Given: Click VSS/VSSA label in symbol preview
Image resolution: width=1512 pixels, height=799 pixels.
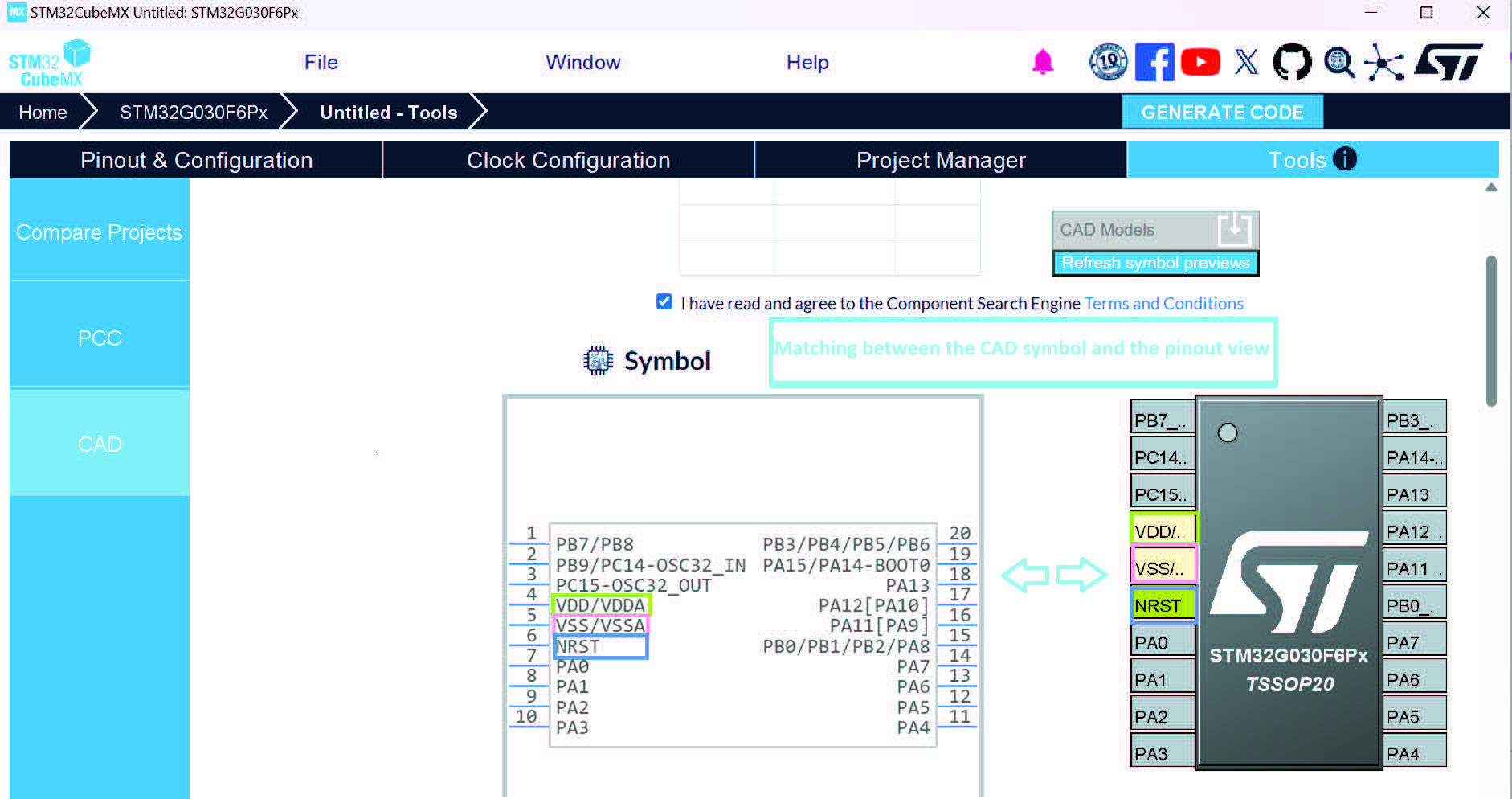Looking at the screenshot, I should click(x=600, y=625).
